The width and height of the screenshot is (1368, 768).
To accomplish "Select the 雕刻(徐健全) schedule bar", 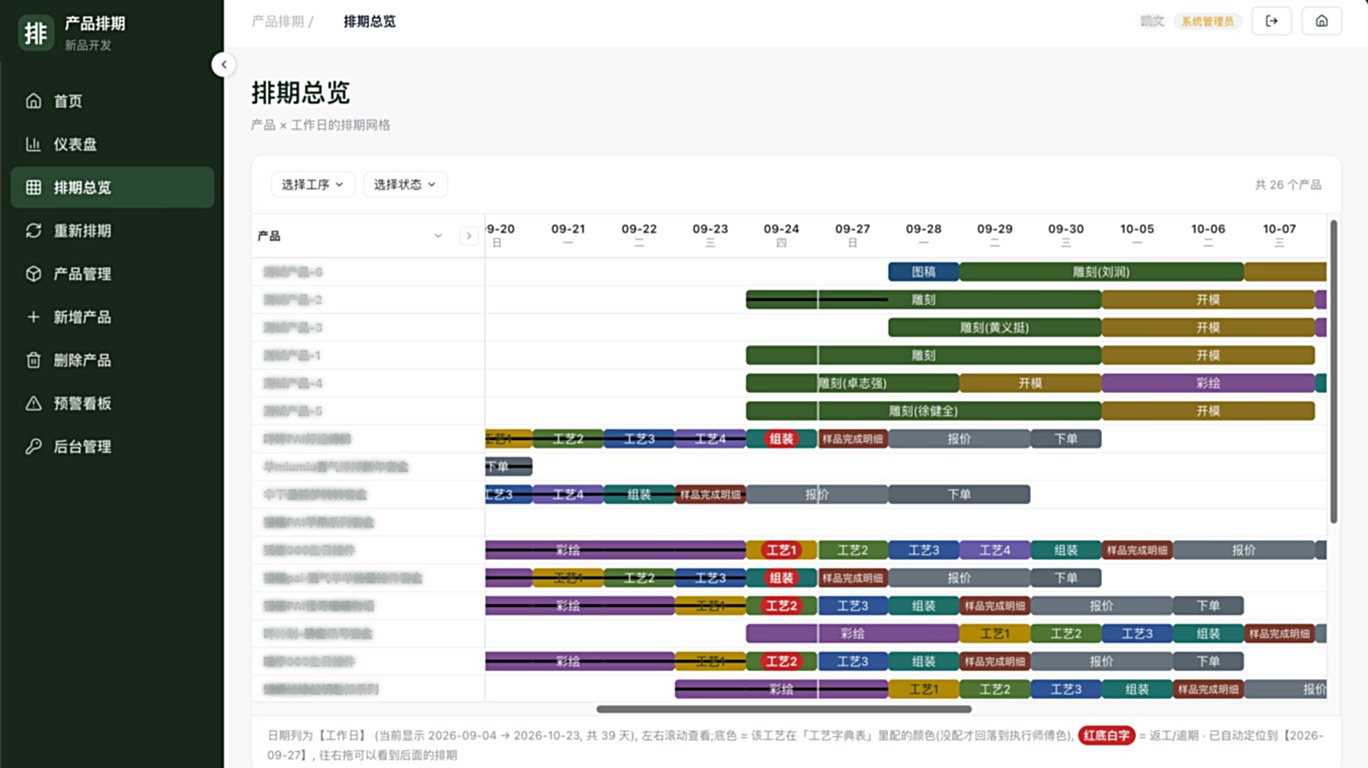I will pos(924,411).
